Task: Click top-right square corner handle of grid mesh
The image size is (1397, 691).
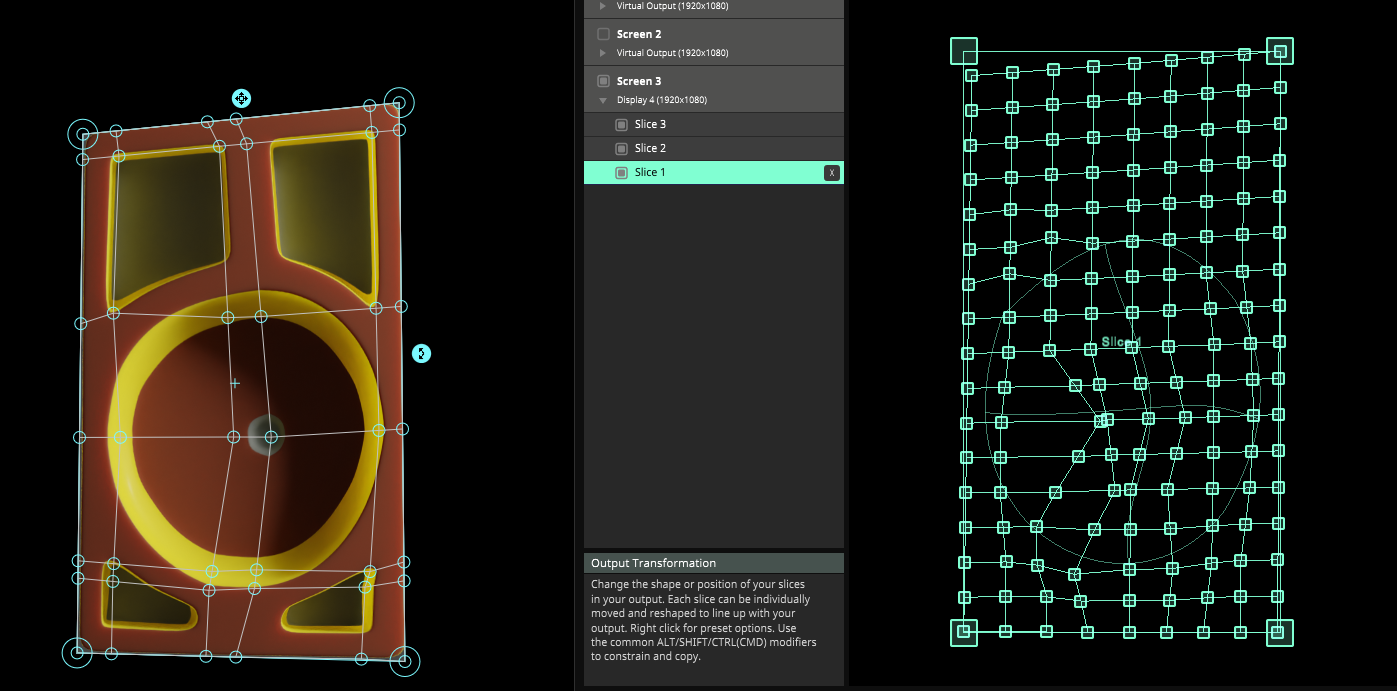Action: pyautogui.click(x=1279, y=51)
